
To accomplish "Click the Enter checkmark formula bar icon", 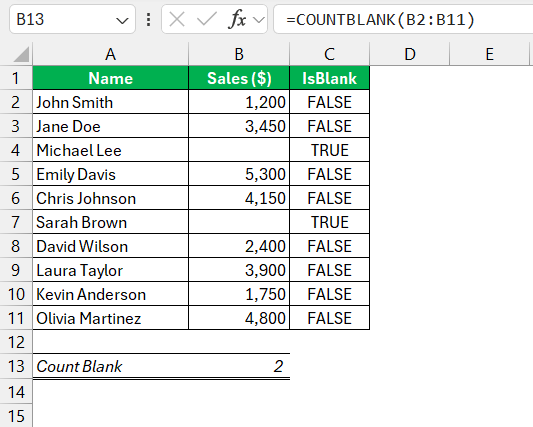I will tap(207, 19).
